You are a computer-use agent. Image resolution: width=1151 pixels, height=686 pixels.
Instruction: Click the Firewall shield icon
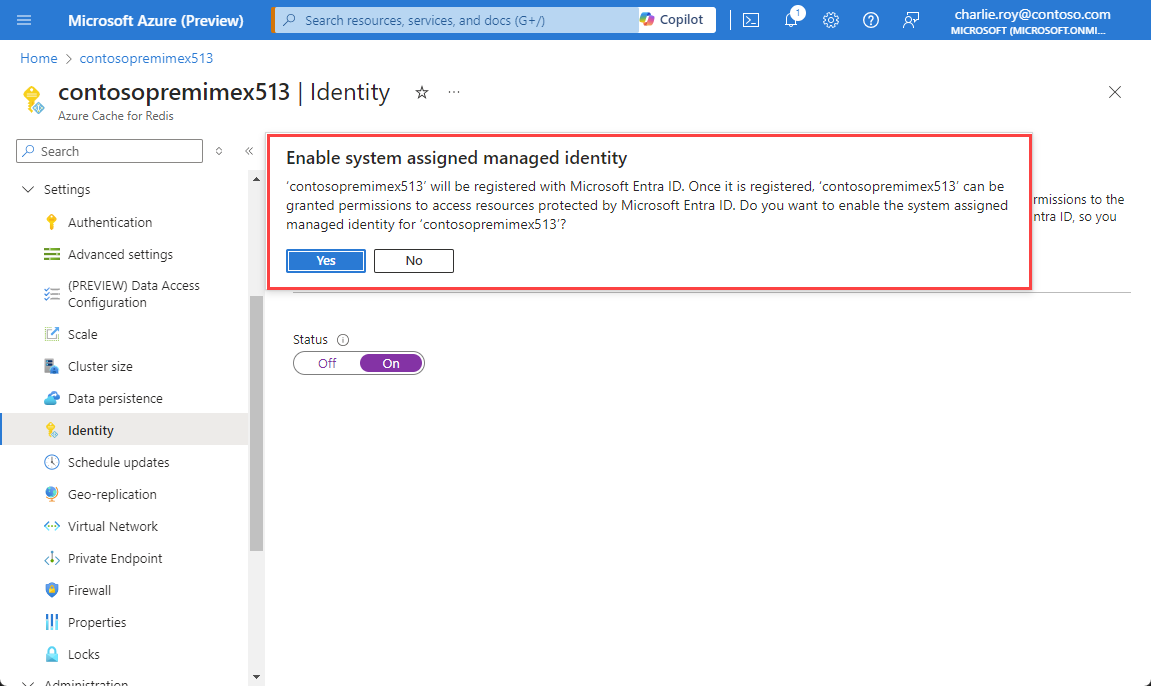click(51, 590)
